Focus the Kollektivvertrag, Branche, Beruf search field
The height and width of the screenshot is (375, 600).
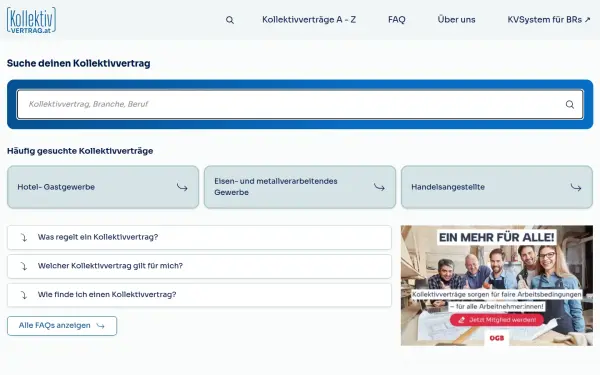coord(300,104)
